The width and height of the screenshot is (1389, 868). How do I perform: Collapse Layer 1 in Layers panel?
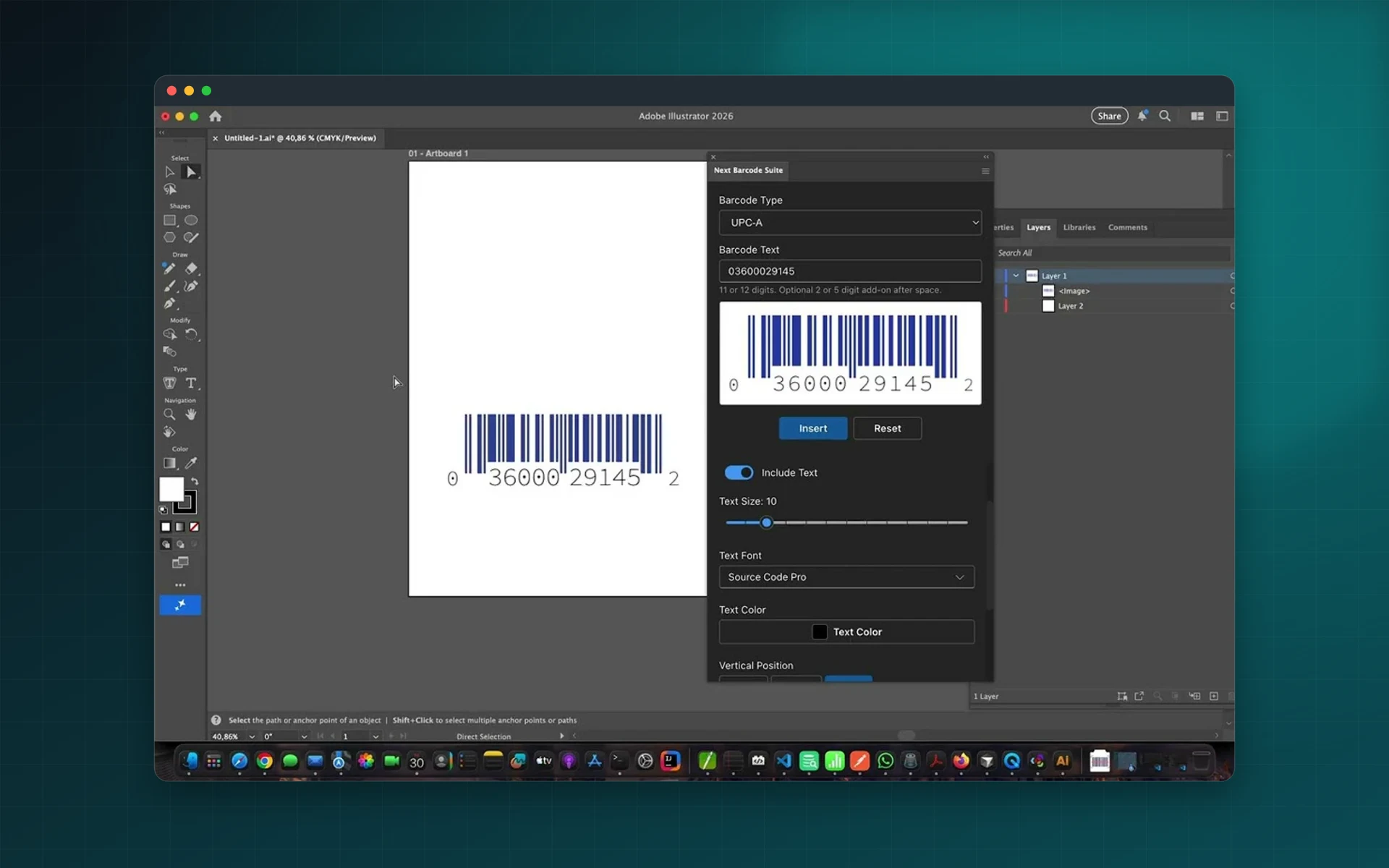(x=1016, y=276)
